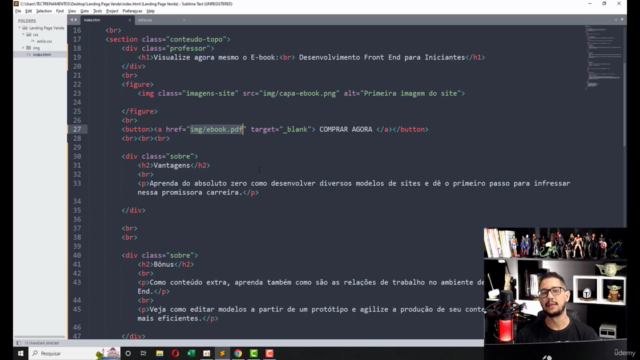Click line number 40 in gutter
This screenshot has width=640, height=360.
tap(77, 255)
